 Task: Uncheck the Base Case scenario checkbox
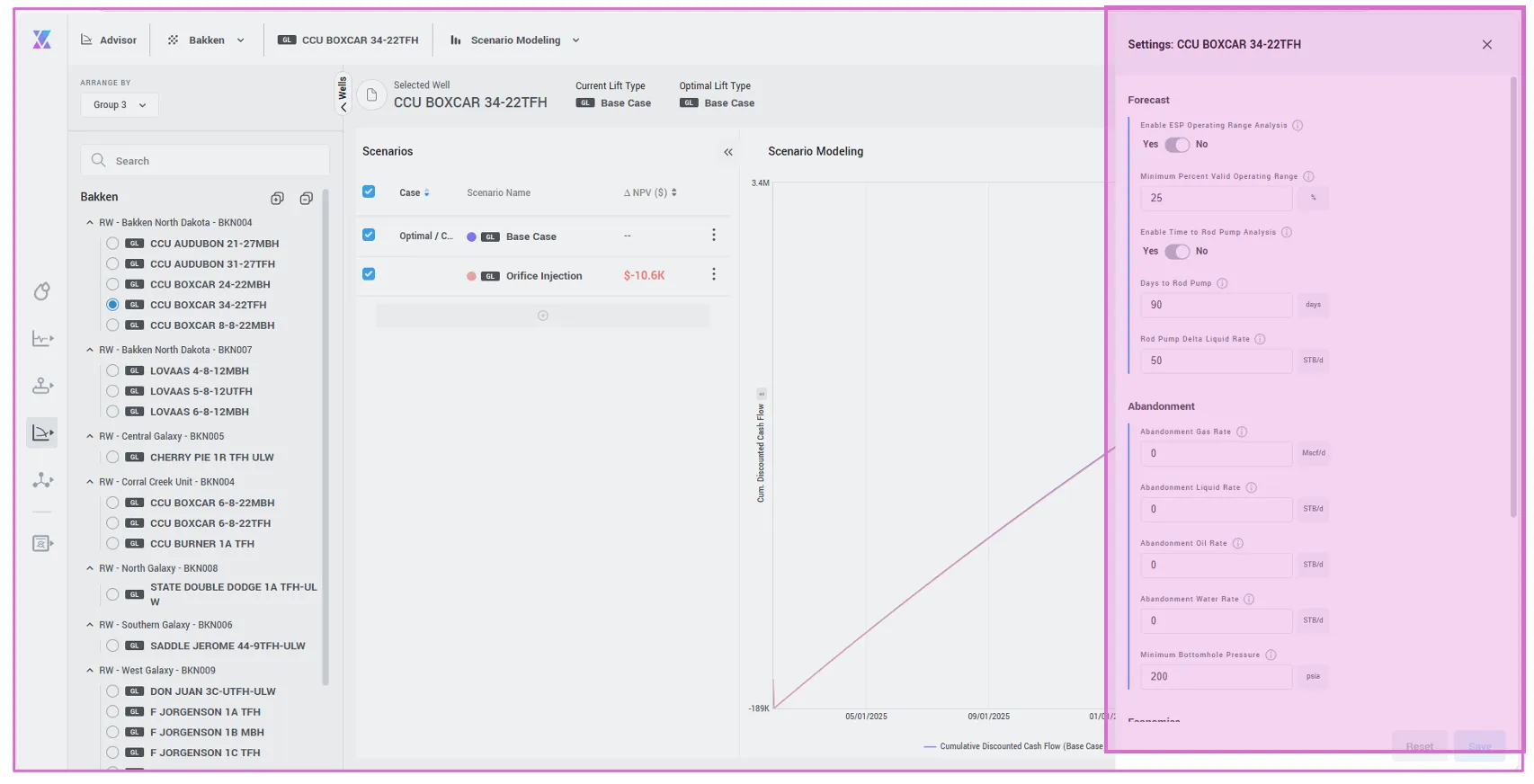click(369, 235)
